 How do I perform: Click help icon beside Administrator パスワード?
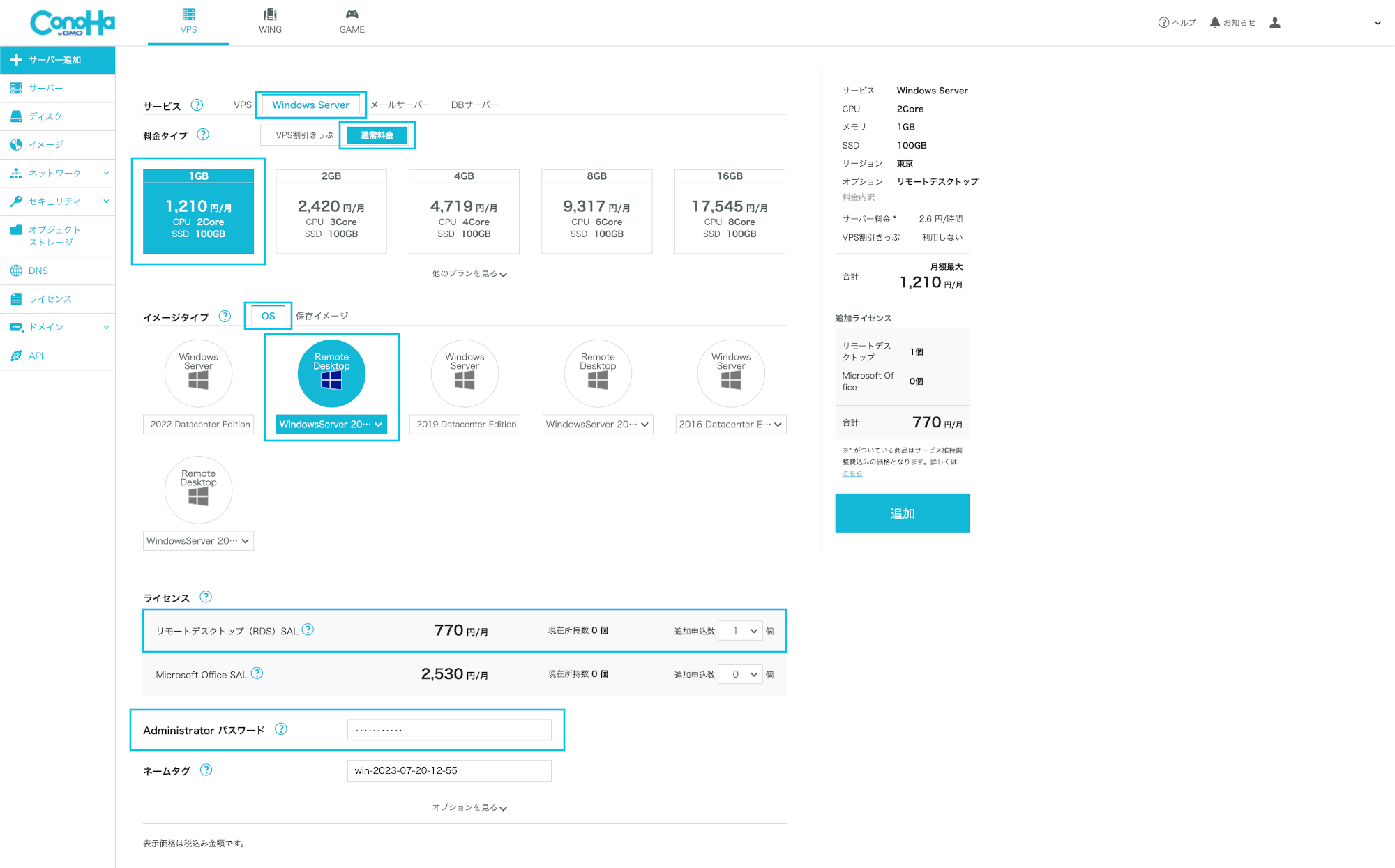280,729
